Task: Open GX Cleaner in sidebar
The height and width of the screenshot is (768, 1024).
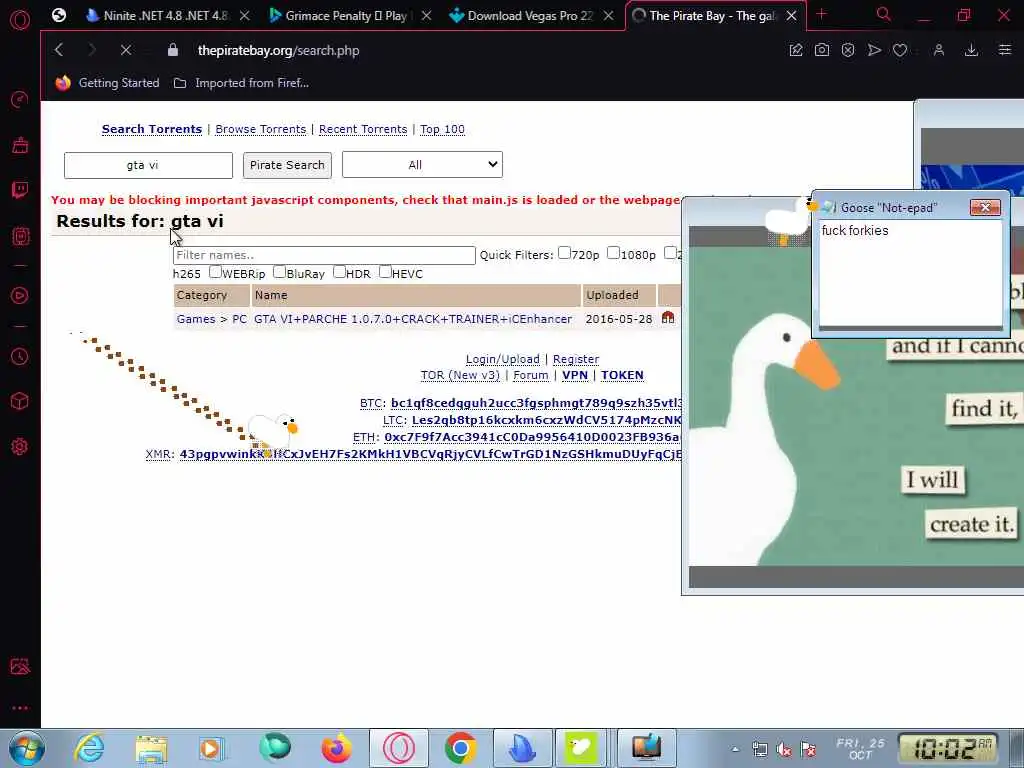Action: [x=20, y=145]
